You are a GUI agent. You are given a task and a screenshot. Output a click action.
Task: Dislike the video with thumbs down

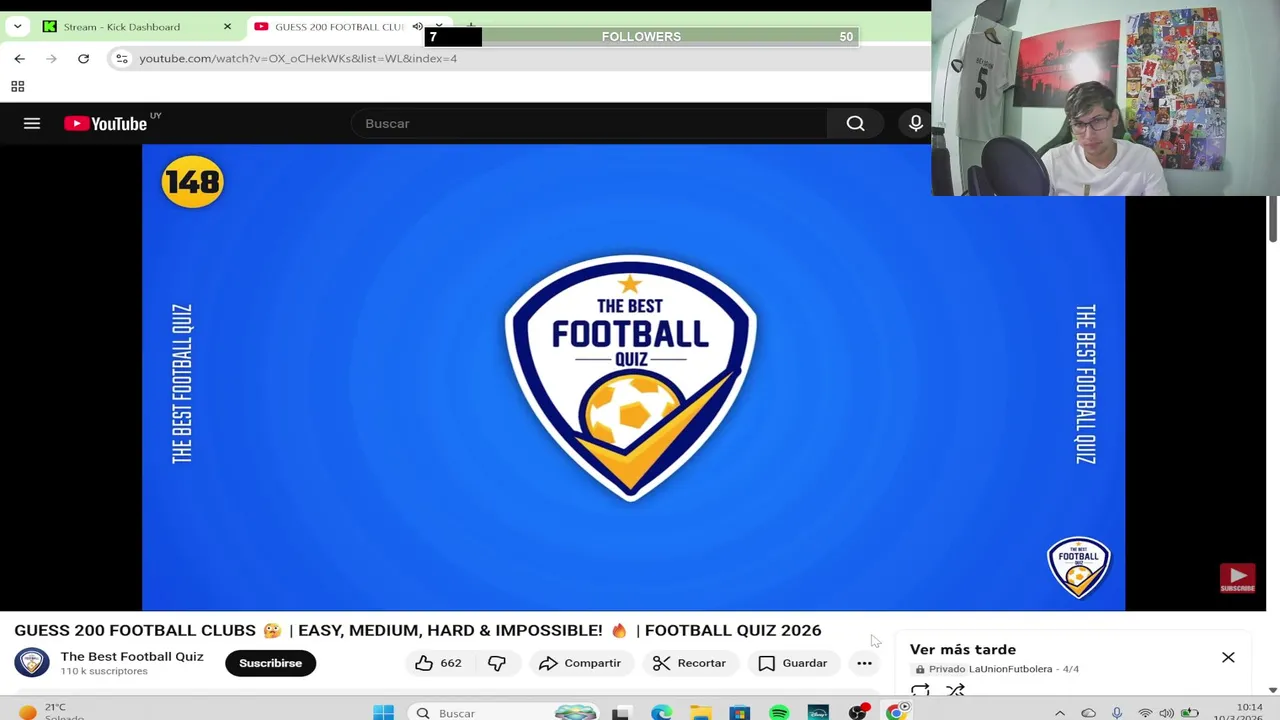497,663
